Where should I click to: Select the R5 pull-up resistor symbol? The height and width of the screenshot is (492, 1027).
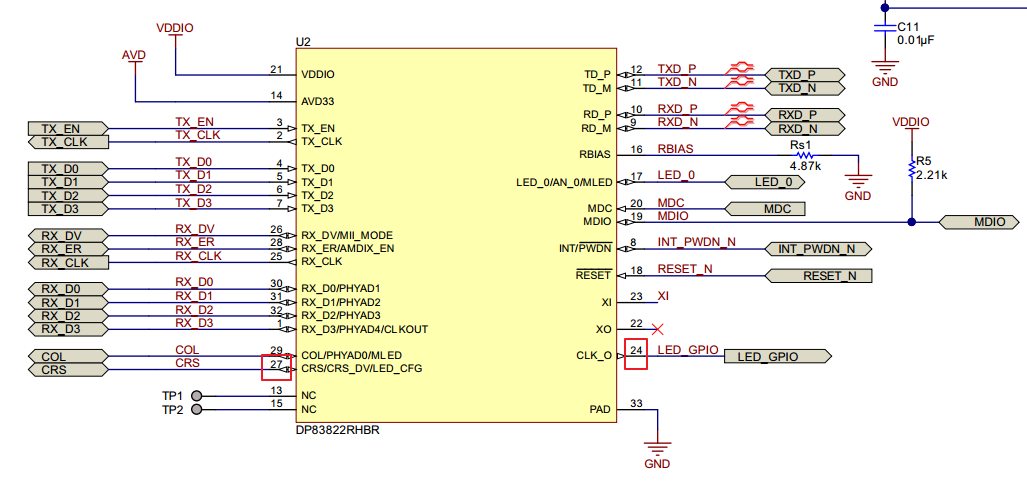[910, 168]
